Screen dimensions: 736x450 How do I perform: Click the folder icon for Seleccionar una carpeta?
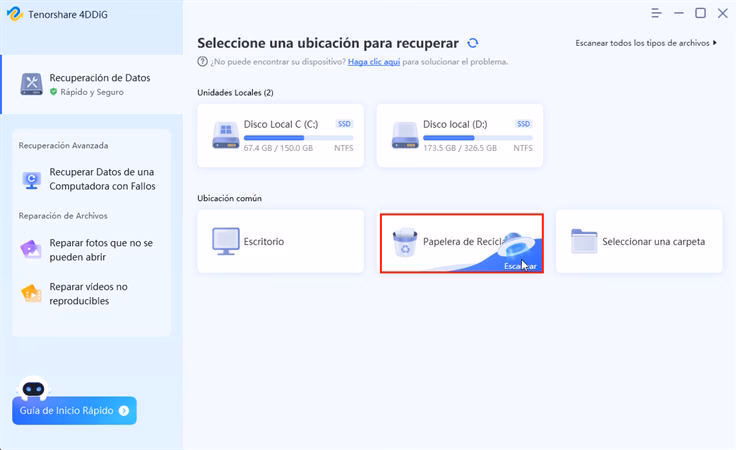coord(584,241)
